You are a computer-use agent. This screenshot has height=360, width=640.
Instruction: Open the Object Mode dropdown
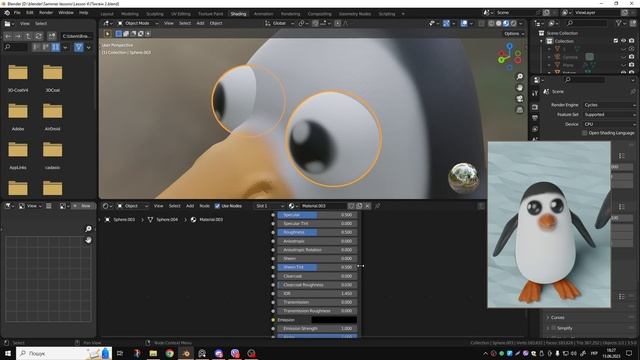click(138, 24)
